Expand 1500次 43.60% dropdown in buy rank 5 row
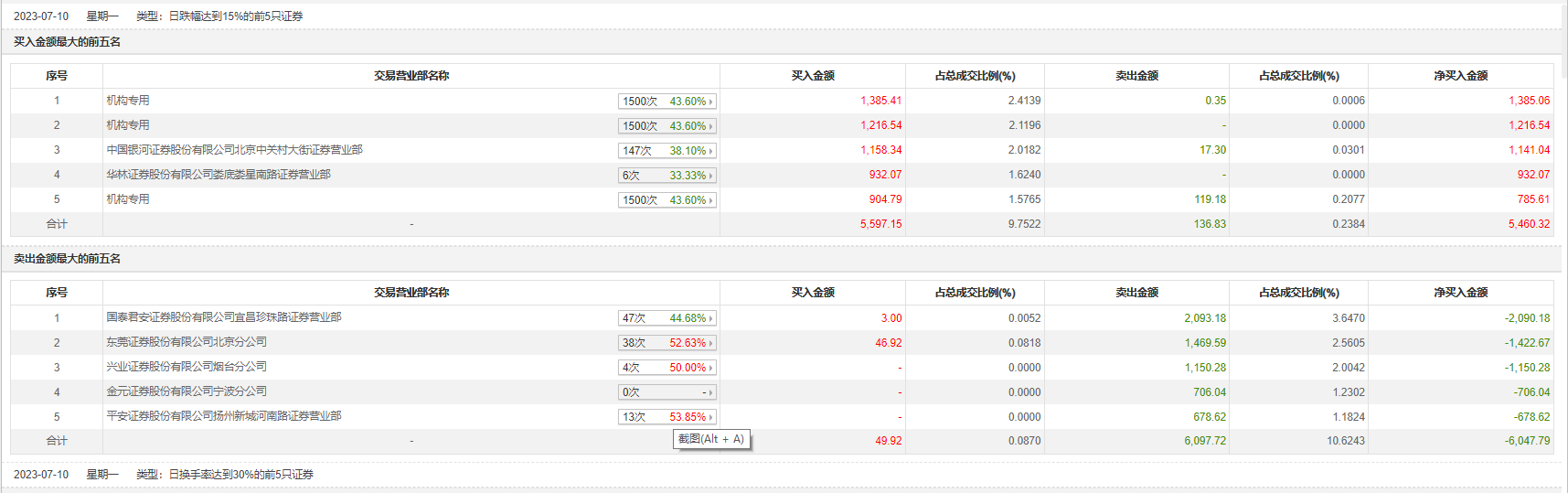 (x=667, y=200)
